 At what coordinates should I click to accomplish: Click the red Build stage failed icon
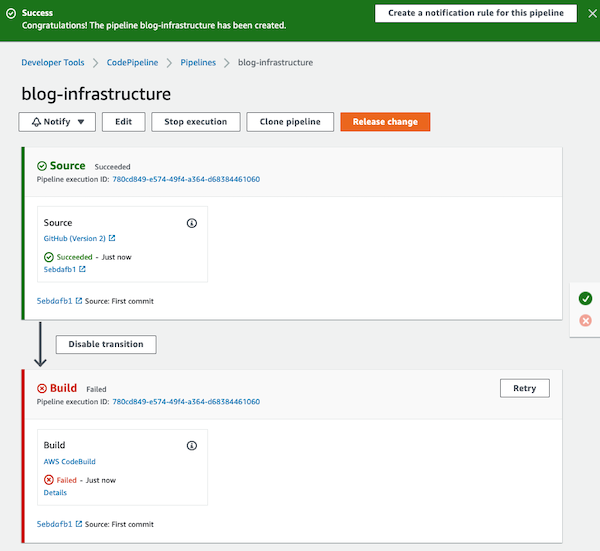pos(42,389)
